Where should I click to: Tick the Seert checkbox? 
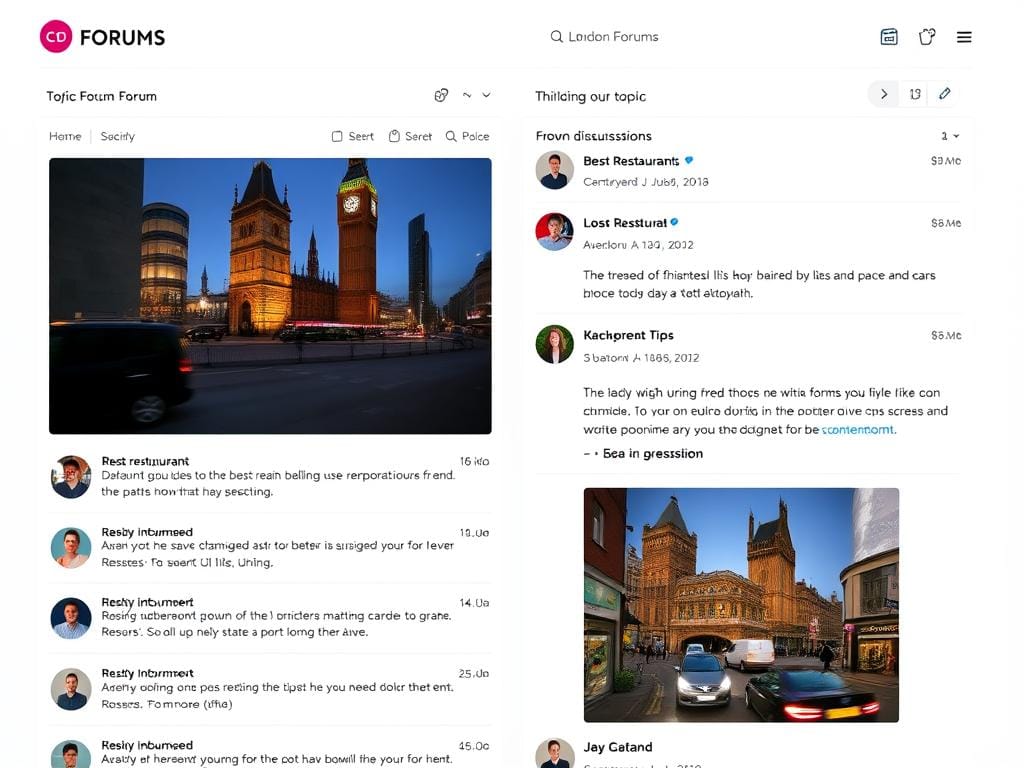click(x=337, y=136)
